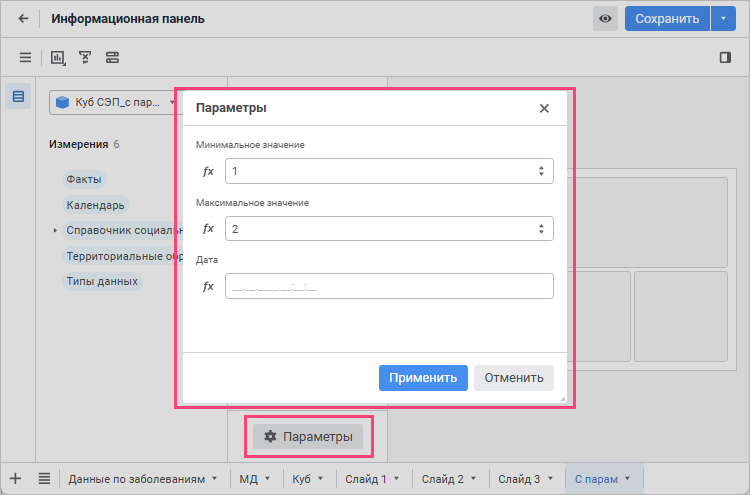
Task: Toggle the right side panel icon
Action: coord(725,57)
